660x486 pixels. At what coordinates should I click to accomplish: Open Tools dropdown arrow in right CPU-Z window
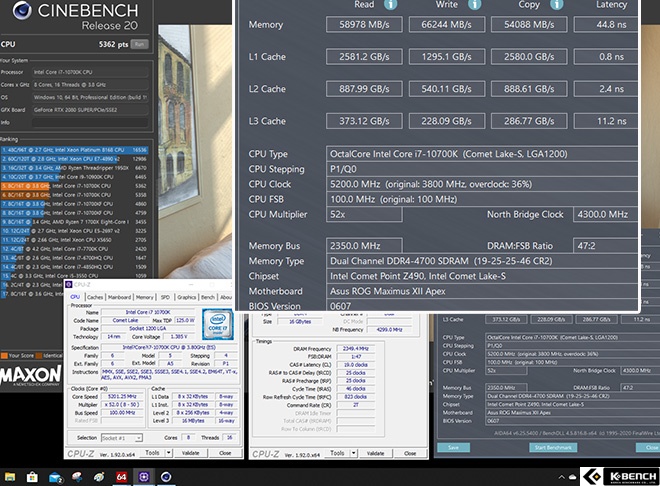(354, 453)
